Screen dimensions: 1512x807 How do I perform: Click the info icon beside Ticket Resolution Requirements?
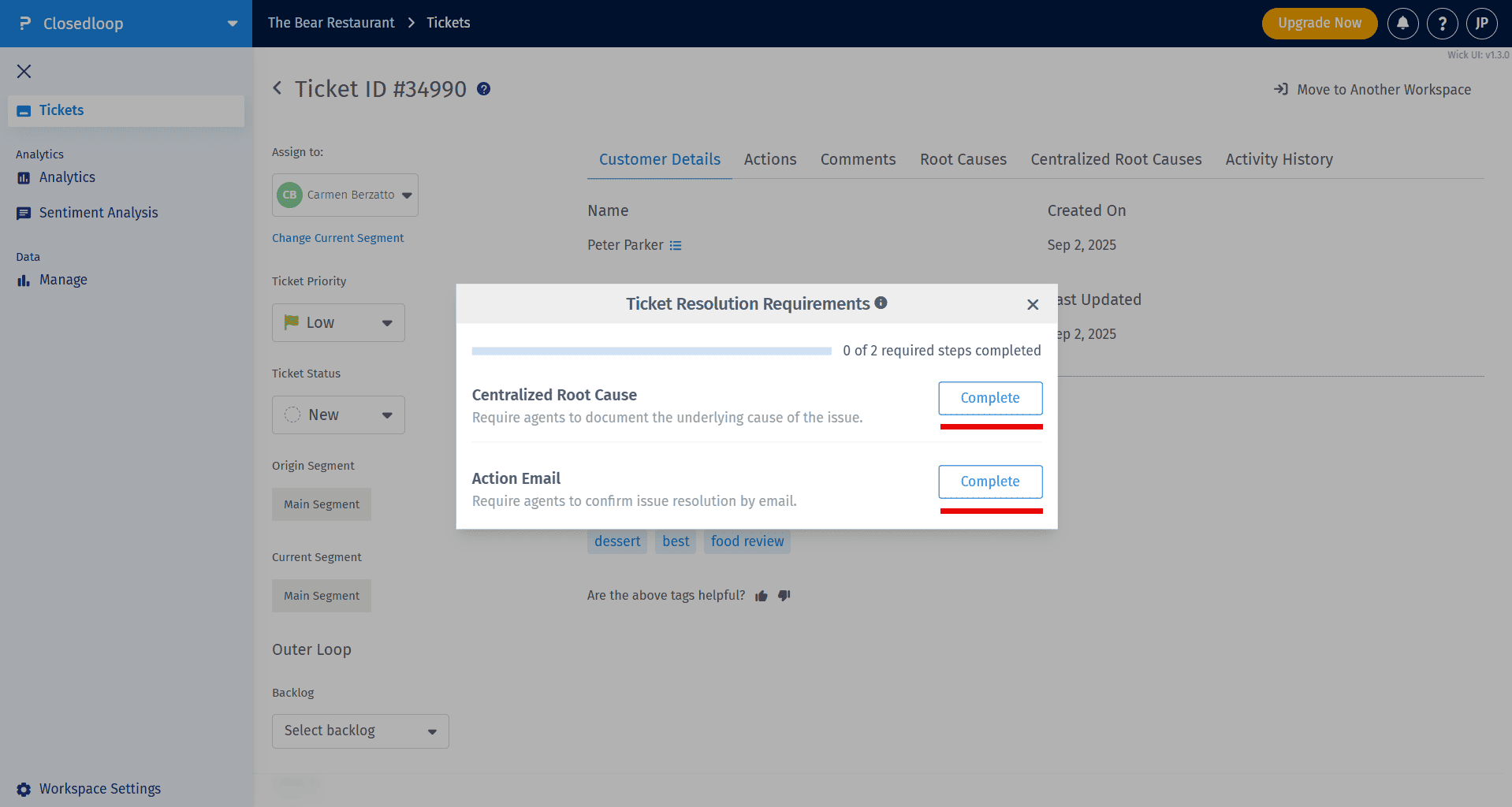[881, 303]
